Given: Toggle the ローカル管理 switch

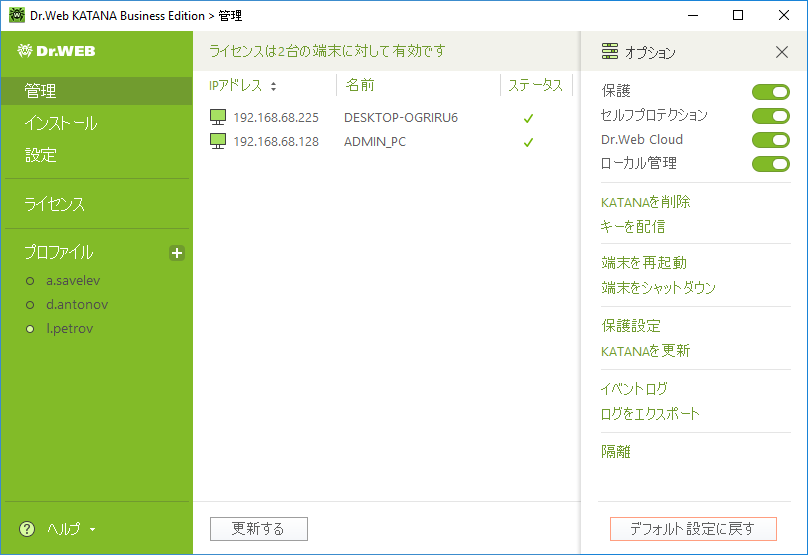Looking at the screenshot, I should [771, 164].
